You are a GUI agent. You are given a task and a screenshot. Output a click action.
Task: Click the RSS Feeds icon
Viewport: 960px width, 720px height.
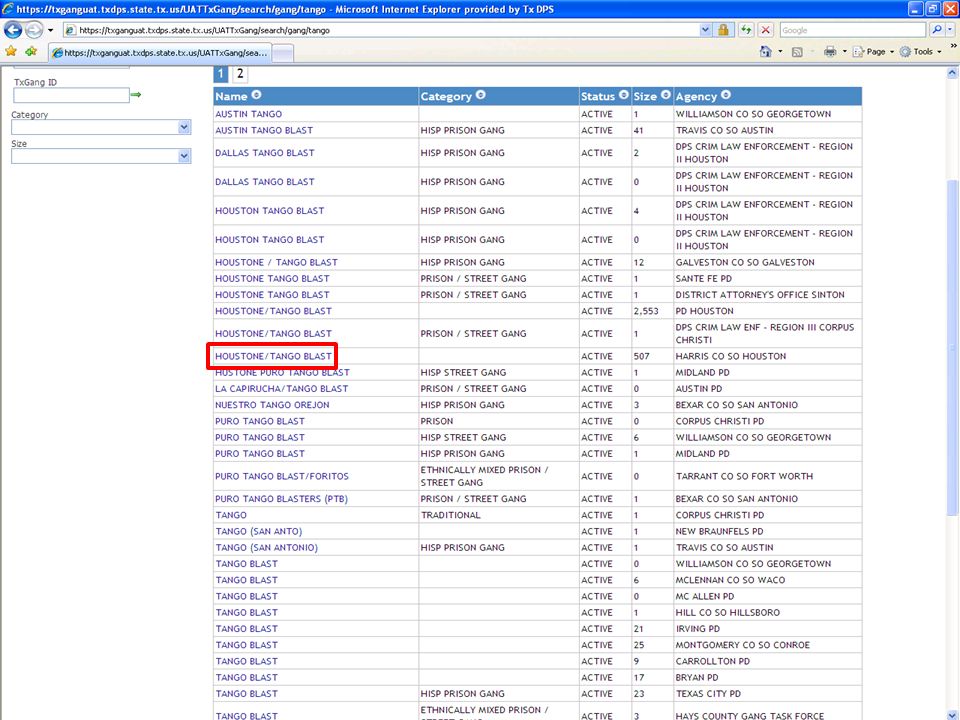coord(797,52)
